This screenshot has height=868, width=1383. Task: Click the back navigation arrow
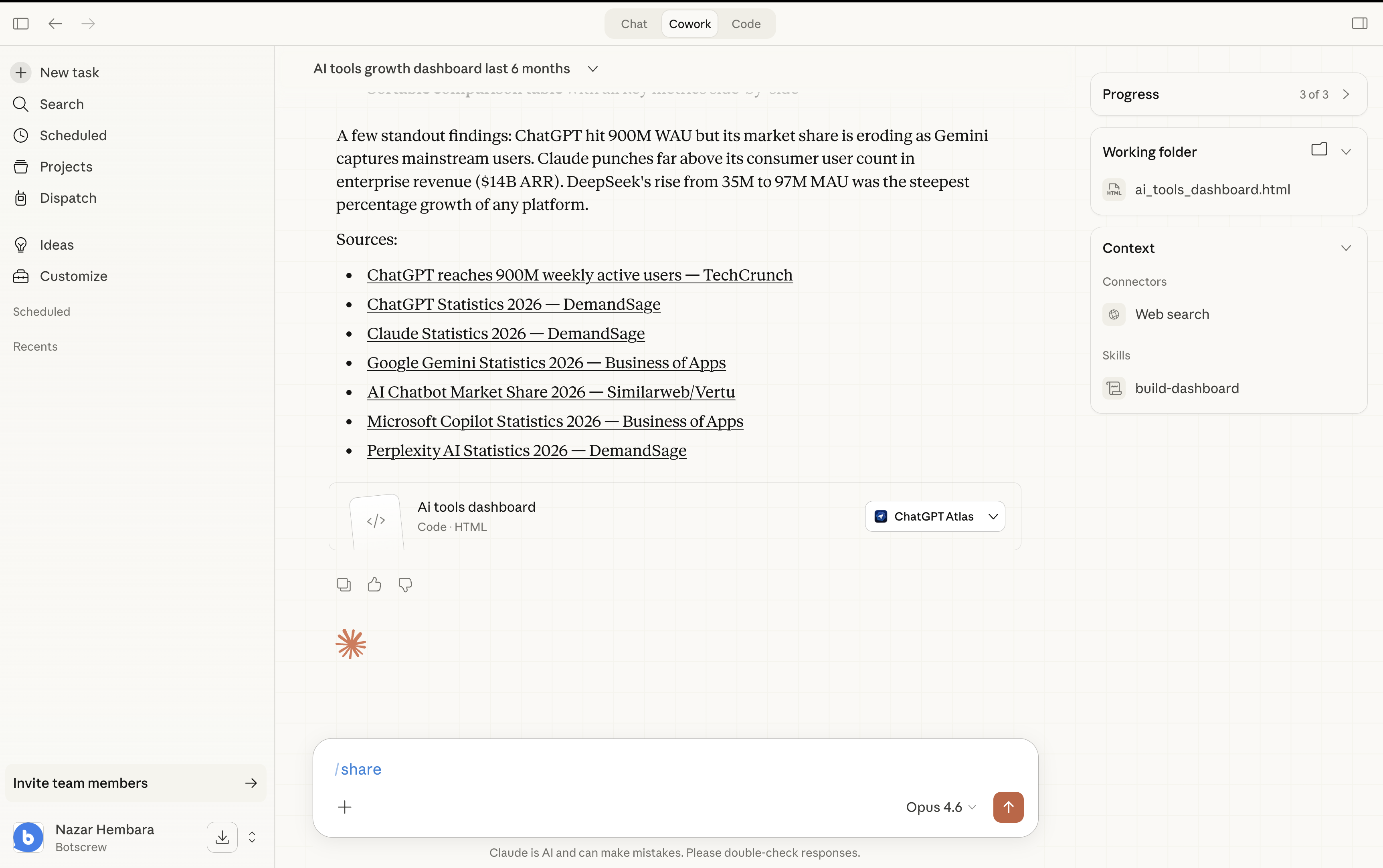pyautogui.click(x=55, y=24)
